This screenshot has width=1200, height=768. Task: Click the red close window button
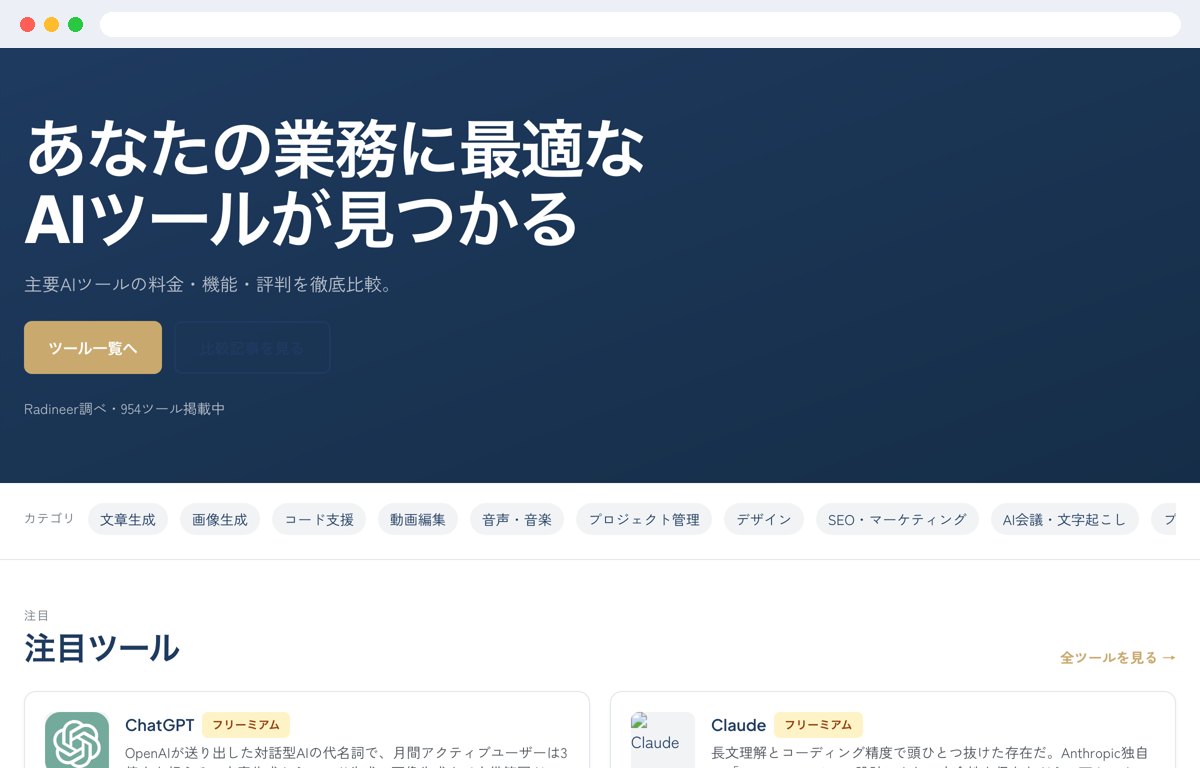(x=27, y=24)
